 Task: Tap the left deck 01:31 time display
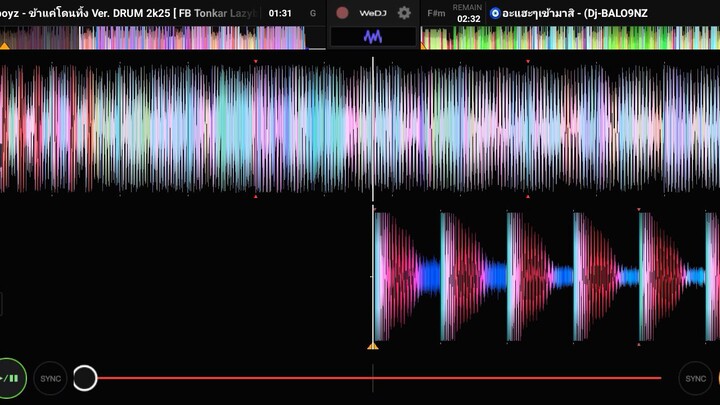coord(280,13)
